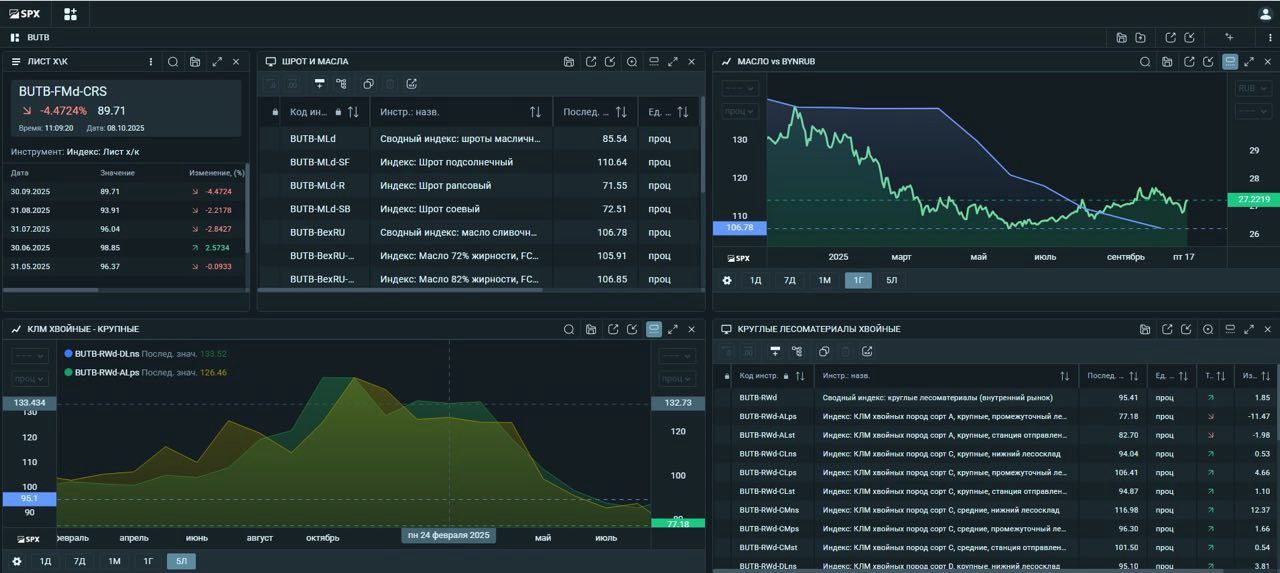Select 5Л range in КЛМ ХВОЙНЫЕ chart
The width and height of the screenshot is (1280, 573).
pyautogui.click(x=181, y=561)
